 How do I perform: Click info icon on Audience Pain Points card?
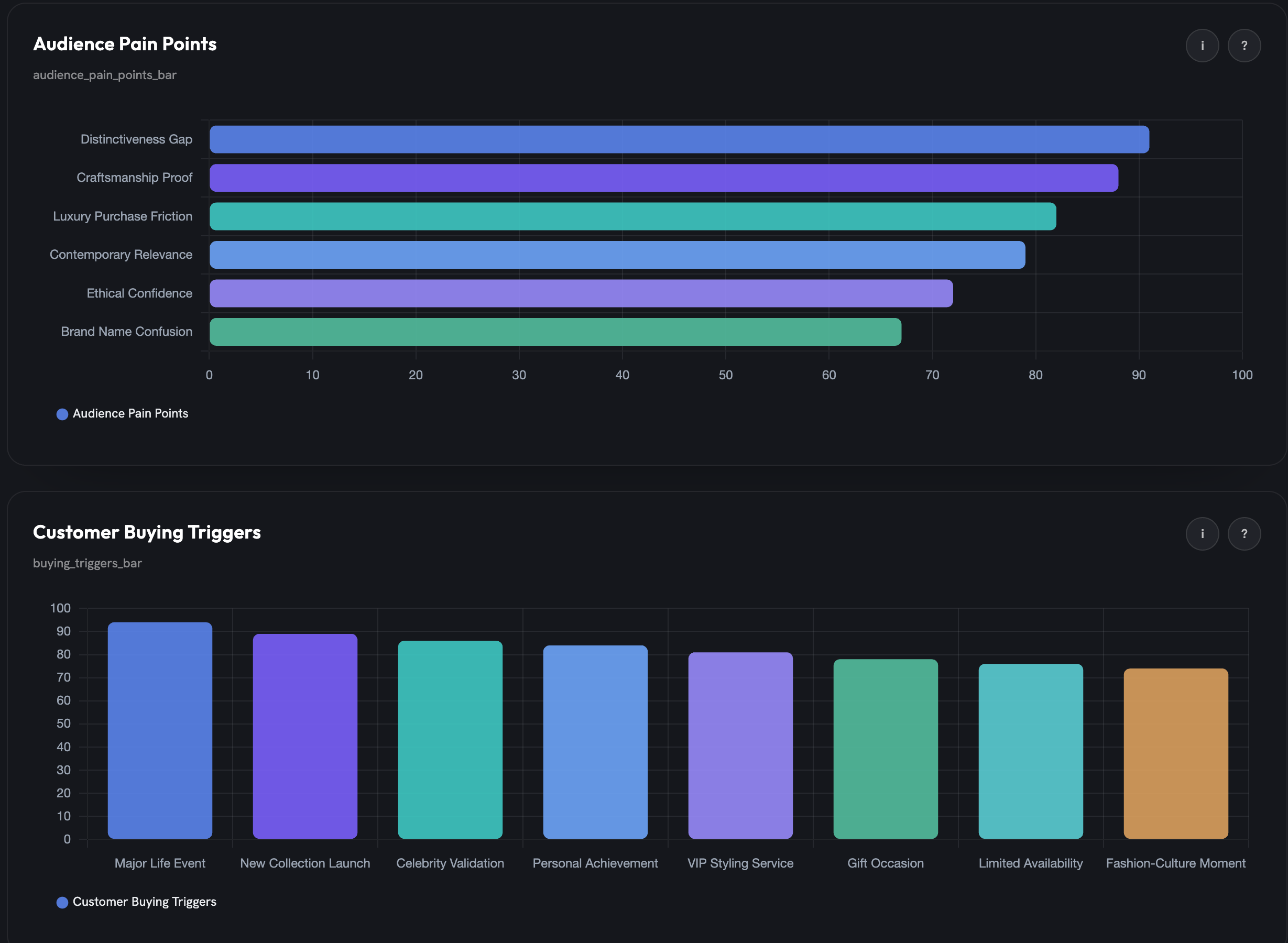1202,46
